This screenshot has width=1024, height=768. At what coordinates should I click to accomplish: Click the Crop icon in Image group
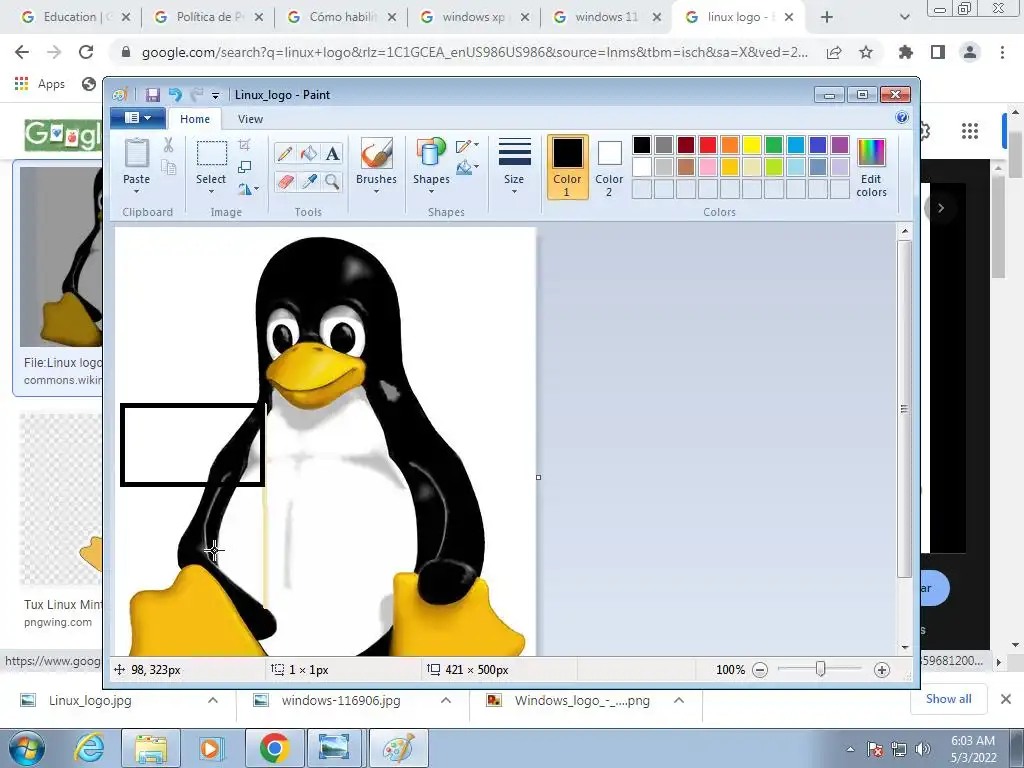tap(245, 144)
